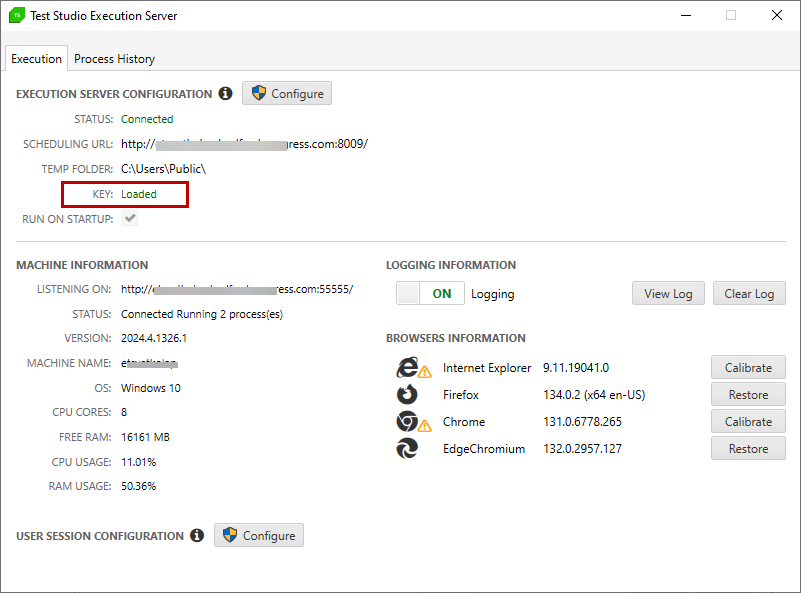Screen dimensions: 801x593
Task: Toggle the Run On Startup checkbox
Action: [130, 219]
